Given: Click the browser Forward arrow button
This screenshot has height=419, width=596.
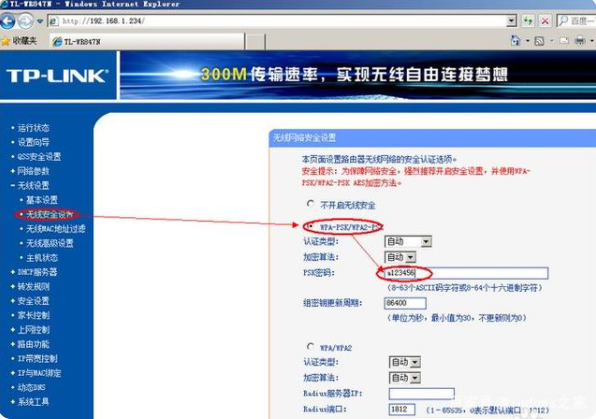Looking at the screenshot, I should [26, 21].
